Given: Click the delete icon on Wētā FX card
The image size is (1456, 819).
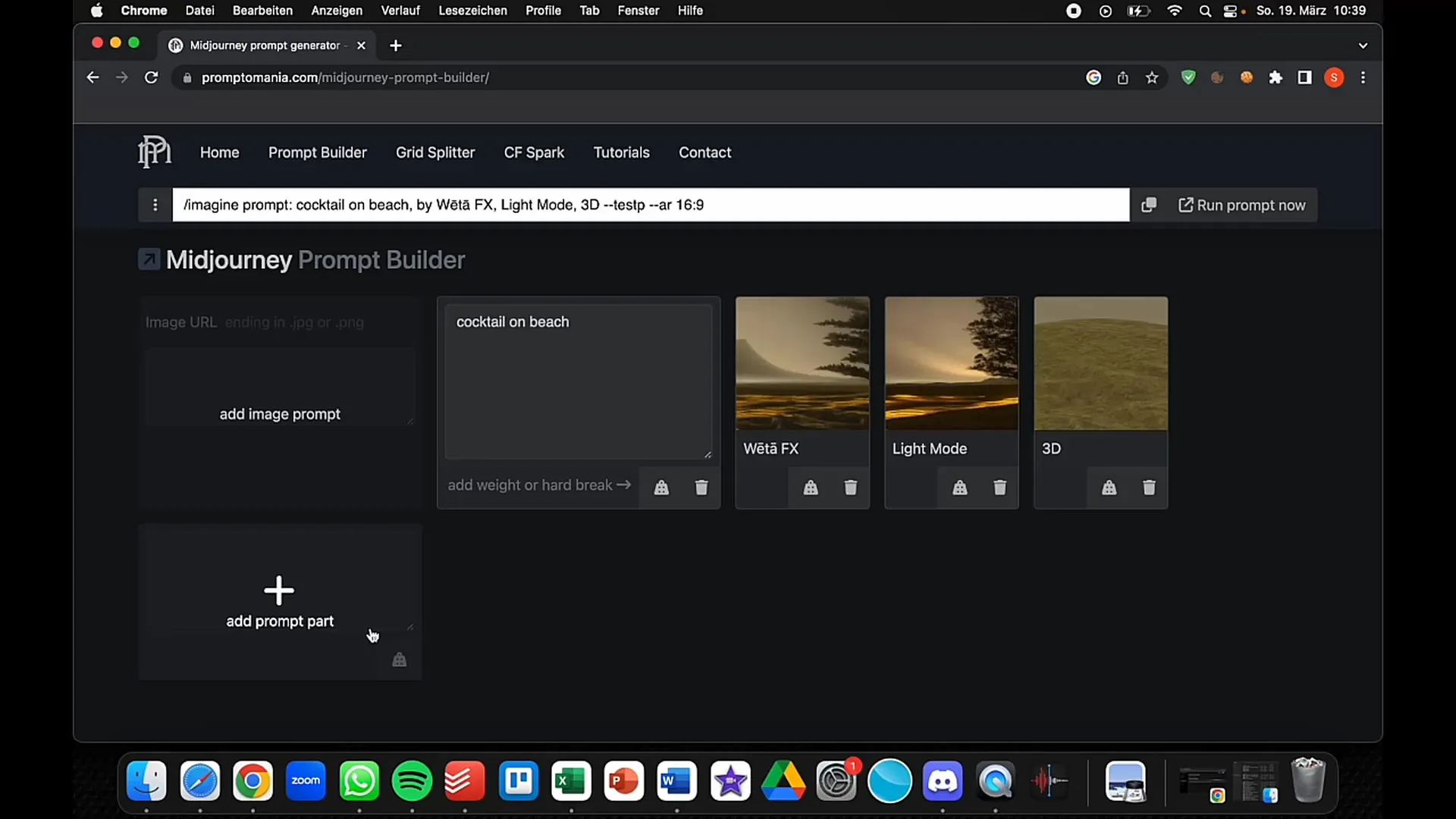Looking at the screenshot, I should pos(851,487).
